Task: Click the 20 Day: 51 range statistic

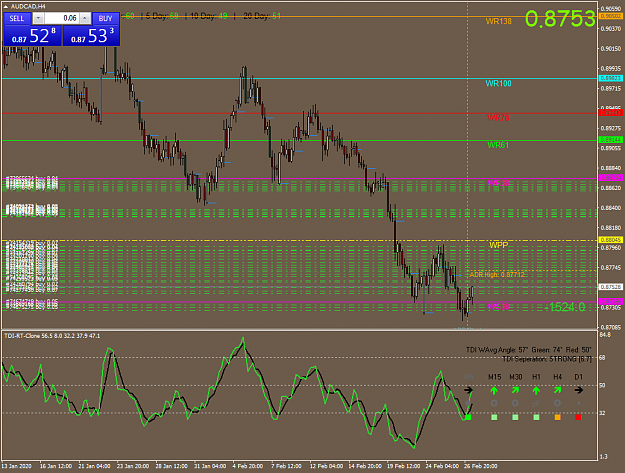Action: coord(262,16)
